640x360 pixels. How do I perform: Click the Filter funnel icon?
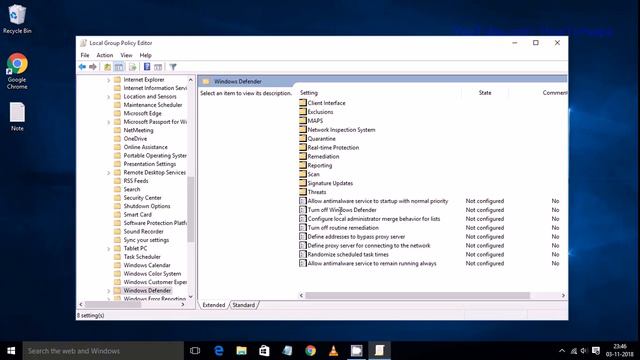tap(173, 67)
